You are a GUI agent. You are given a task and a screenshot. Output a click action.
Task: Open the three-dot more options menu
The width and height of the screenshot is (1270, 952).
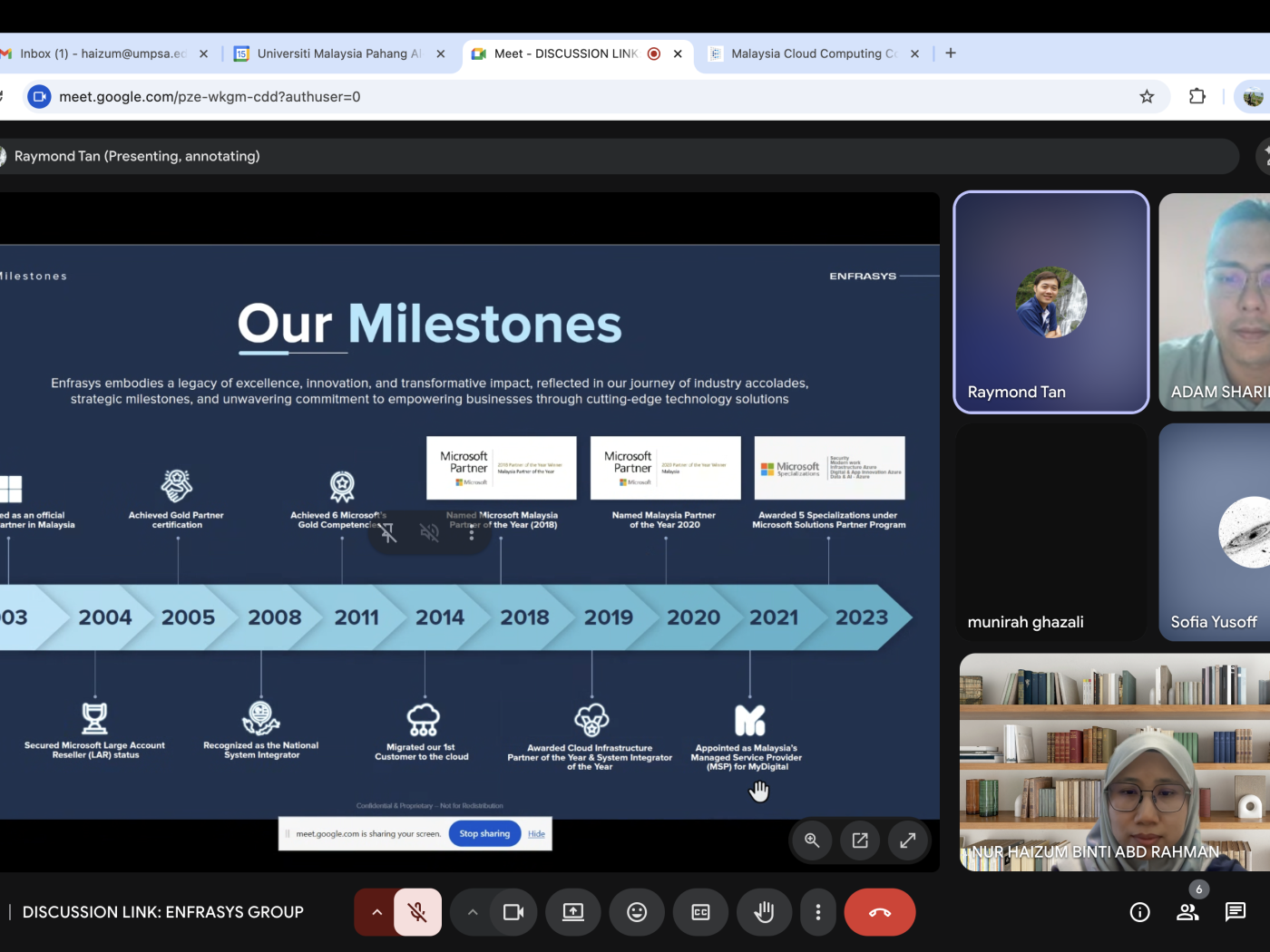(818, 912)
